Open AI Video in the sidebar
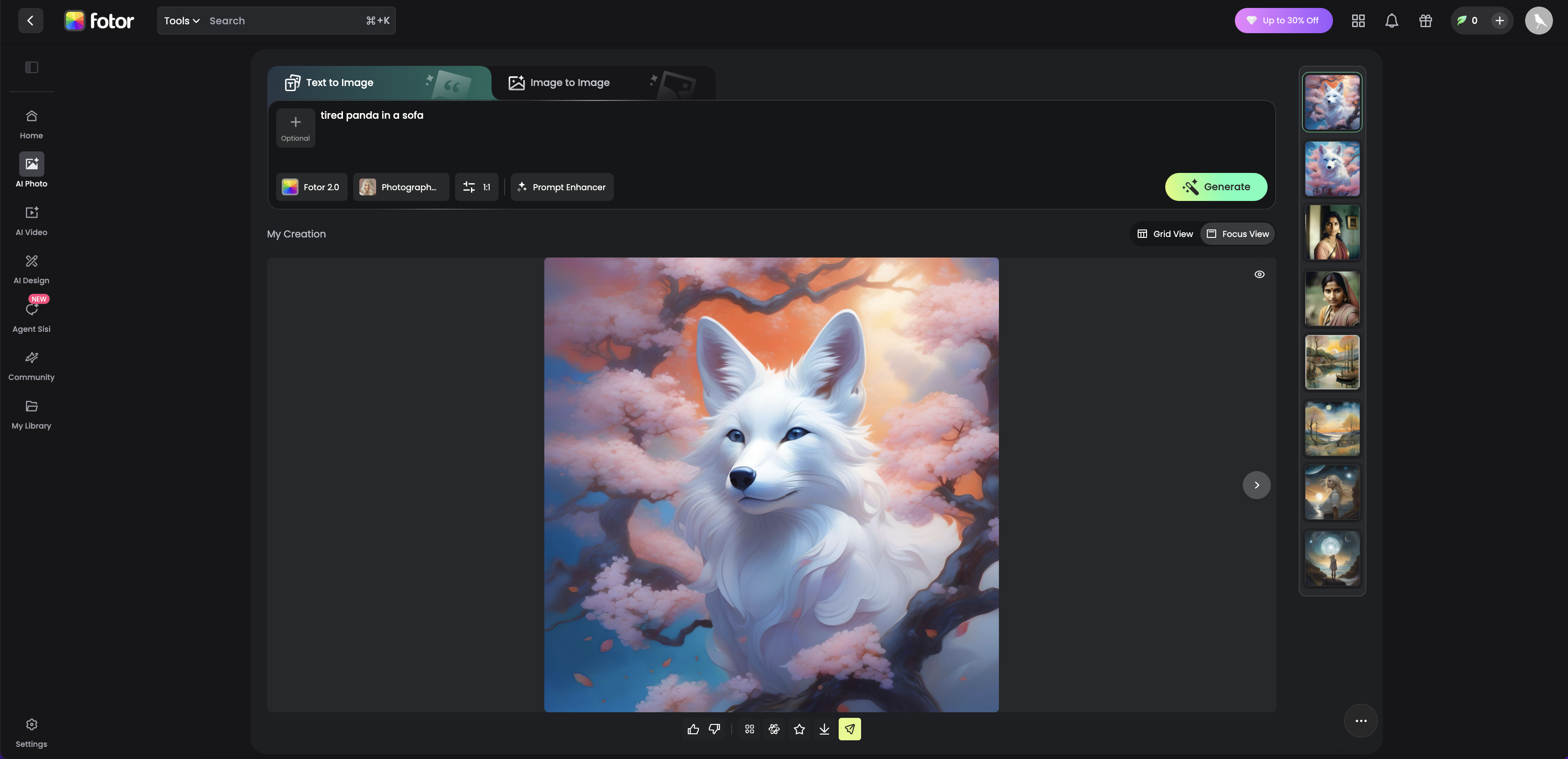Image resolution: width=1568 pixels, height=759 pixels. 32,220
